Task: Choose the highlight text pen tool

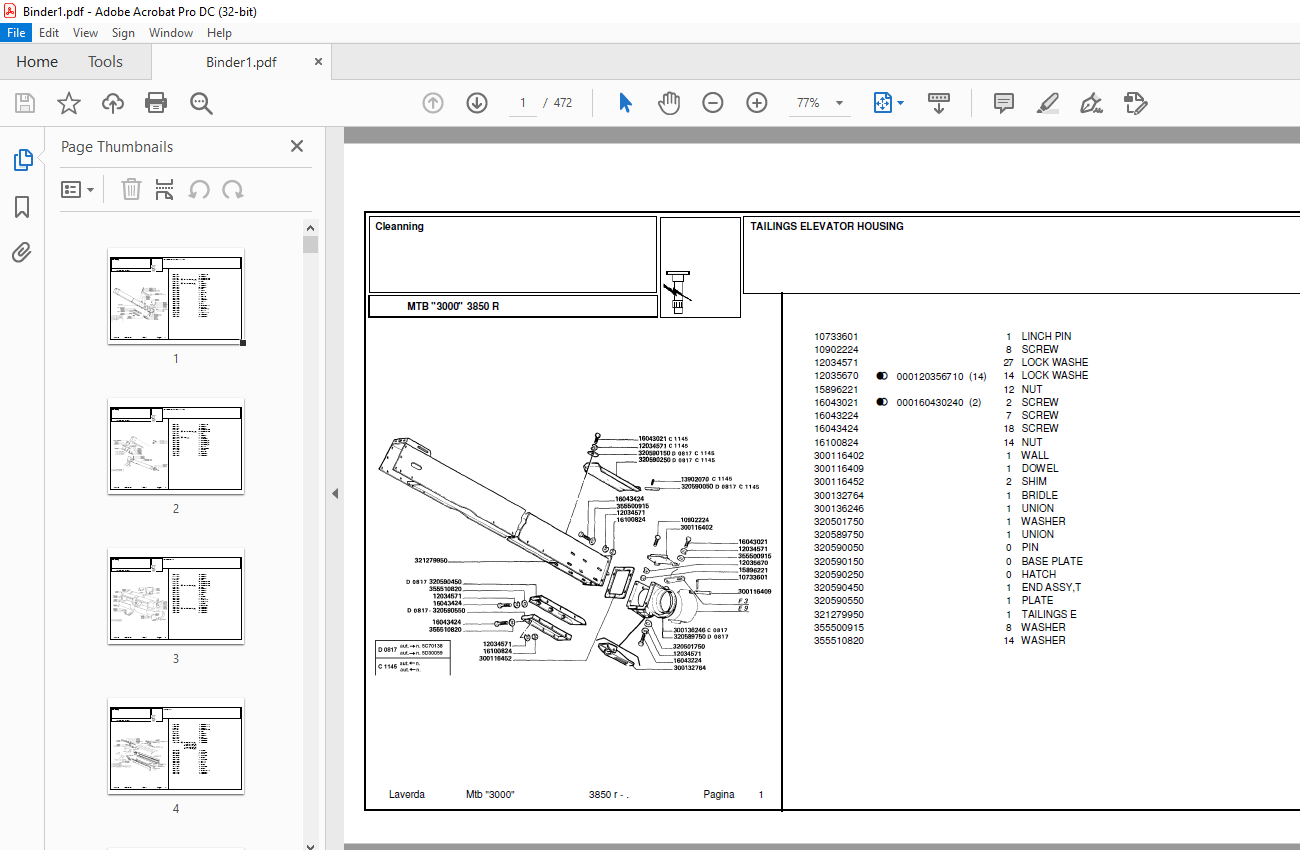Action: [1048, 103]
